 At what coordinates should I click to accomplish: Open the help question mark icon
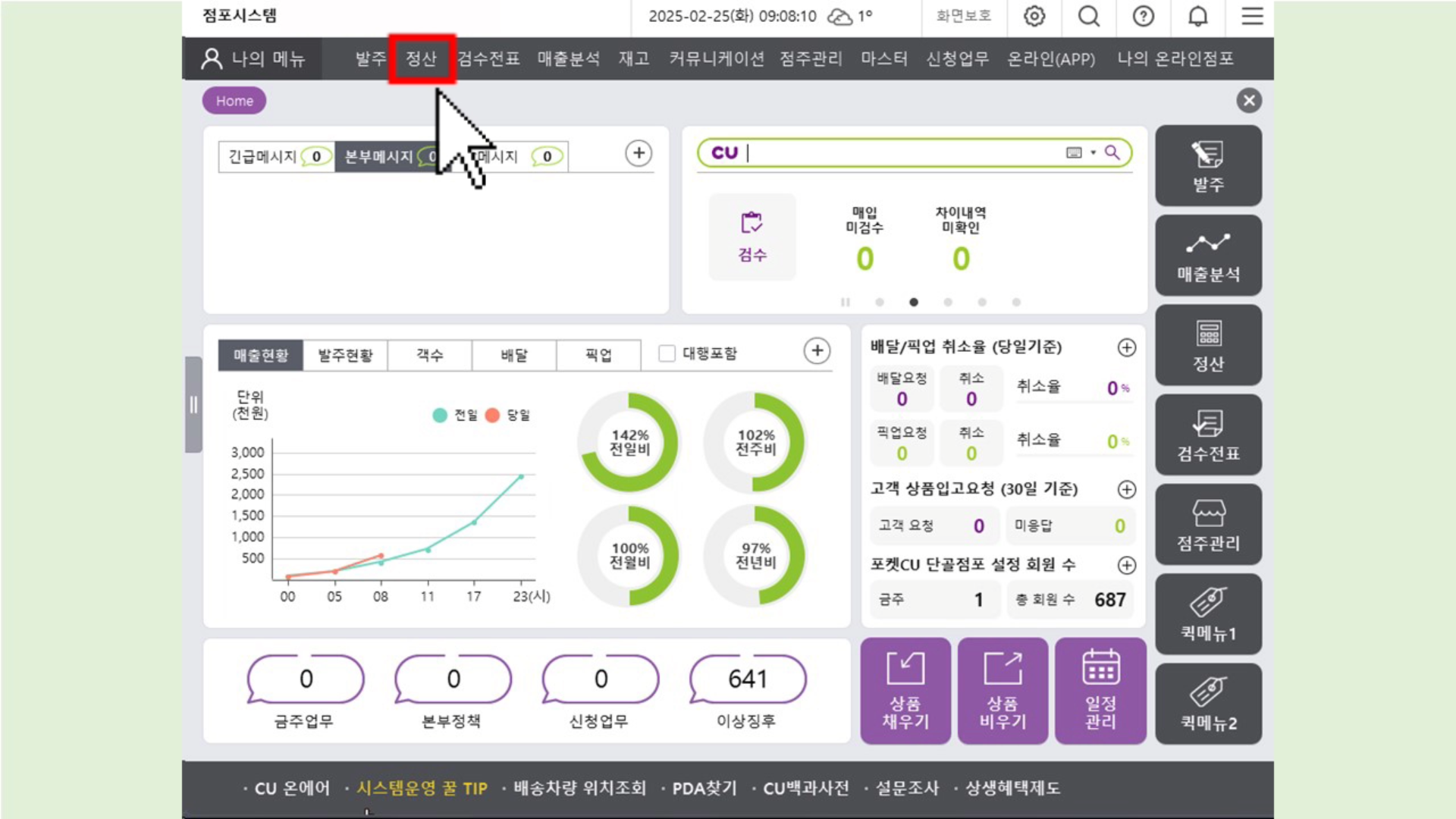[x=1144, y=16]
